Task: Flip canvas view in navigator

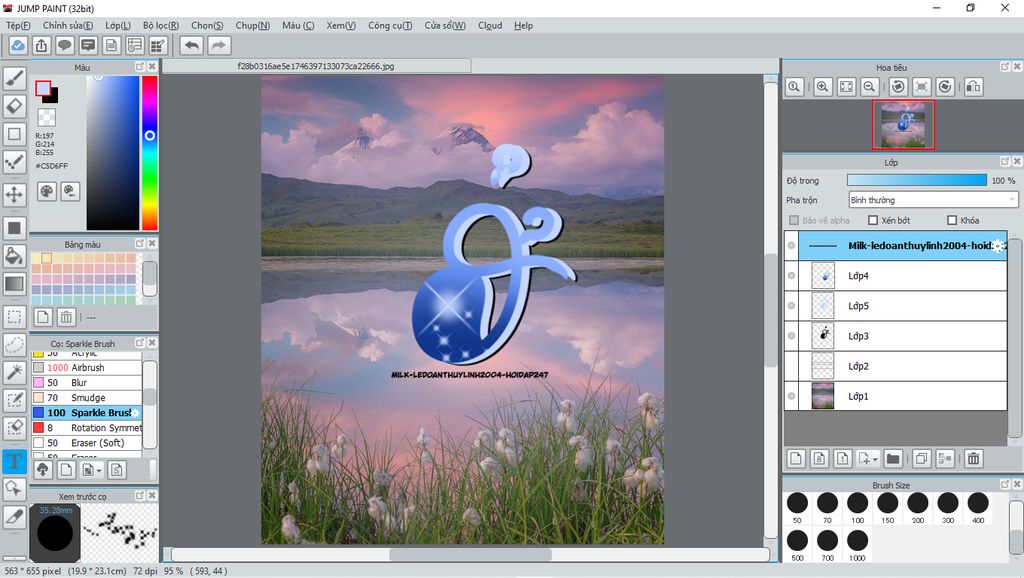Action: click(974, 86)
